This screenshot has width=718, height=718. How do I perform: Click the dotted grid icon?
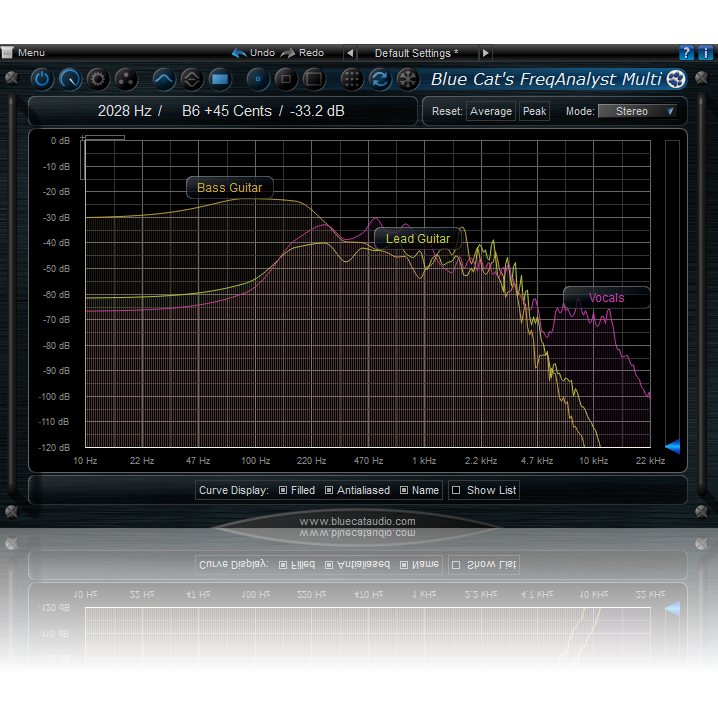click(352, 79)
